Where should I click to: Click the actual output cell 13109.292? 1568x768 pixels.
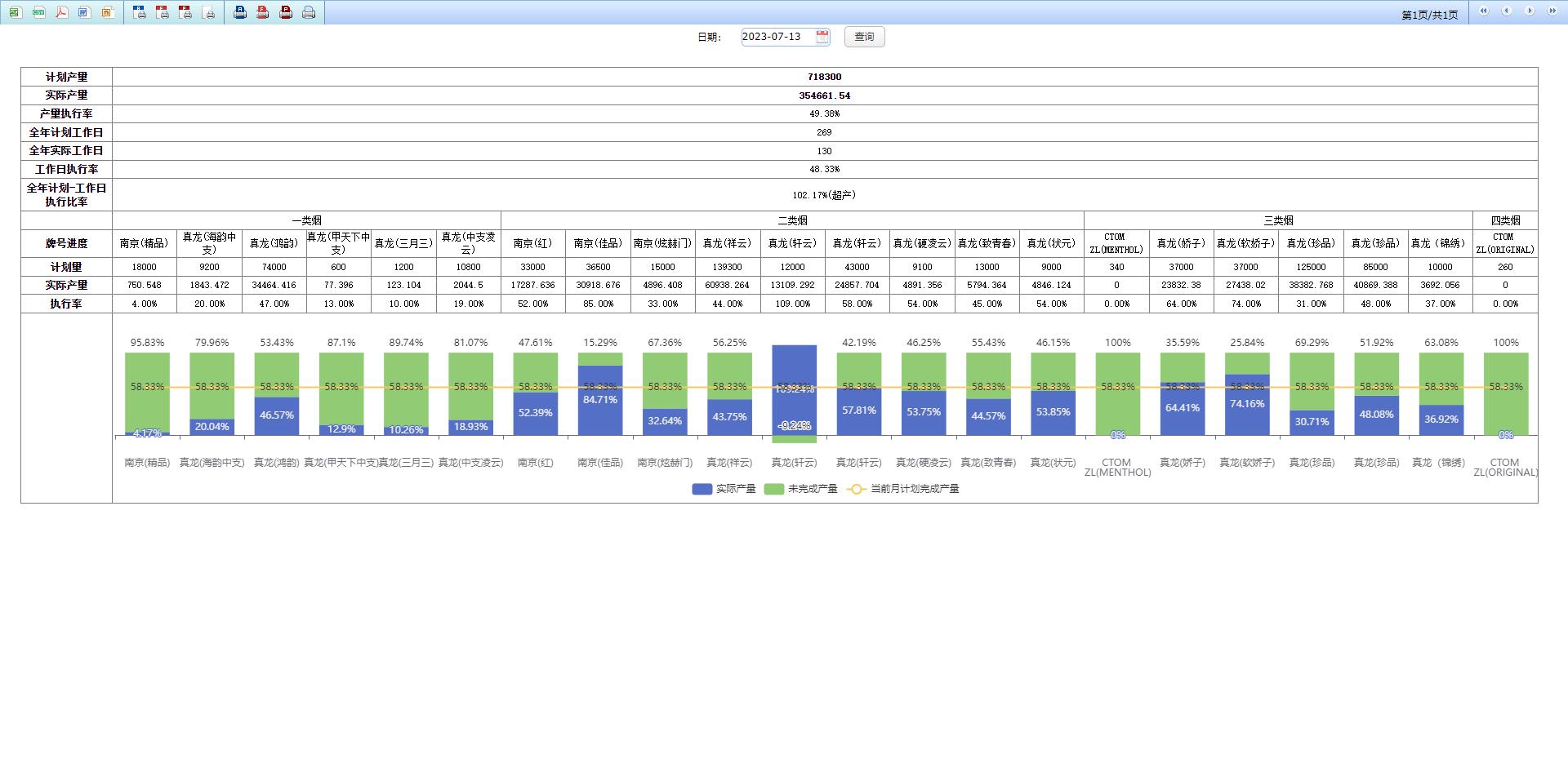[x=793, y=286]
